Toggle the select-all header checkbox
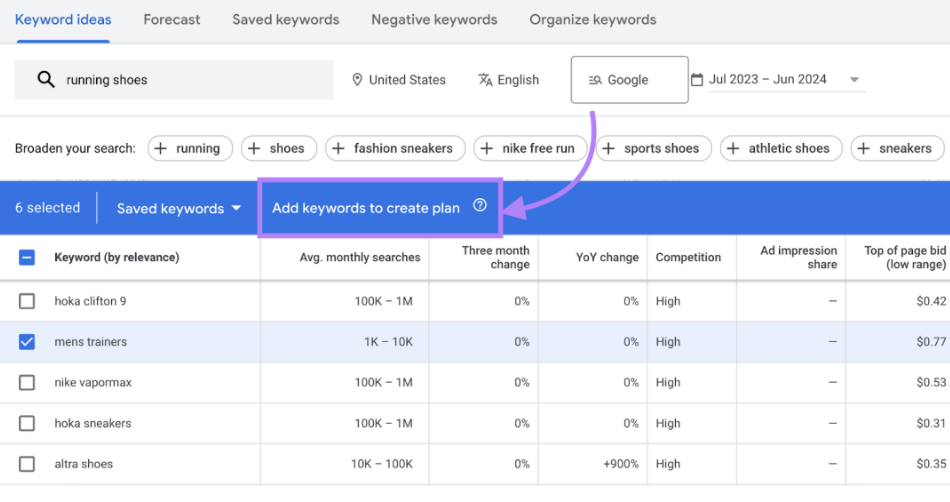Screen dimensions: 950x502 coord(27,257)
